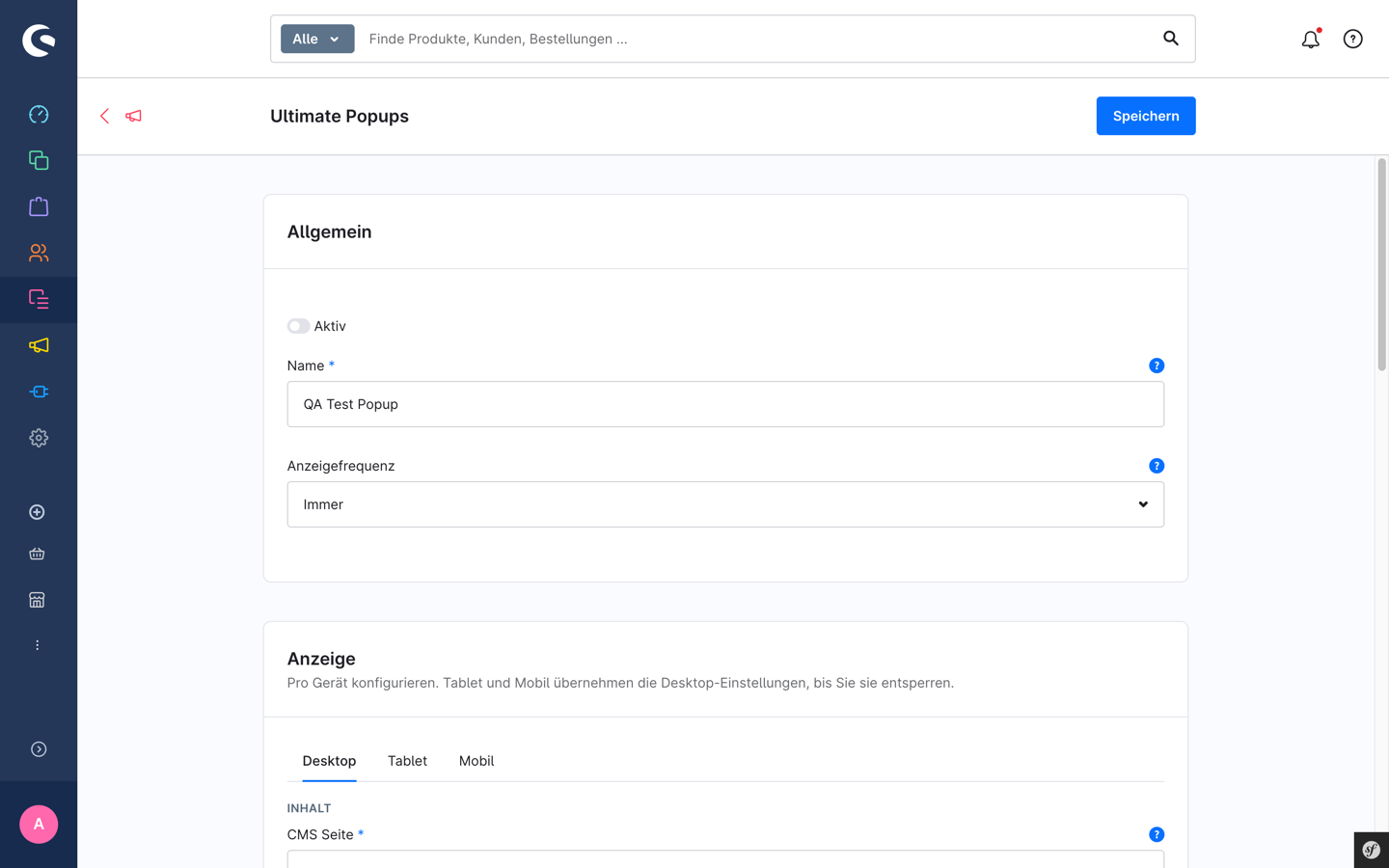Open the Shopware logo home link
1389x868 pixels.
(x=39, y=40)
